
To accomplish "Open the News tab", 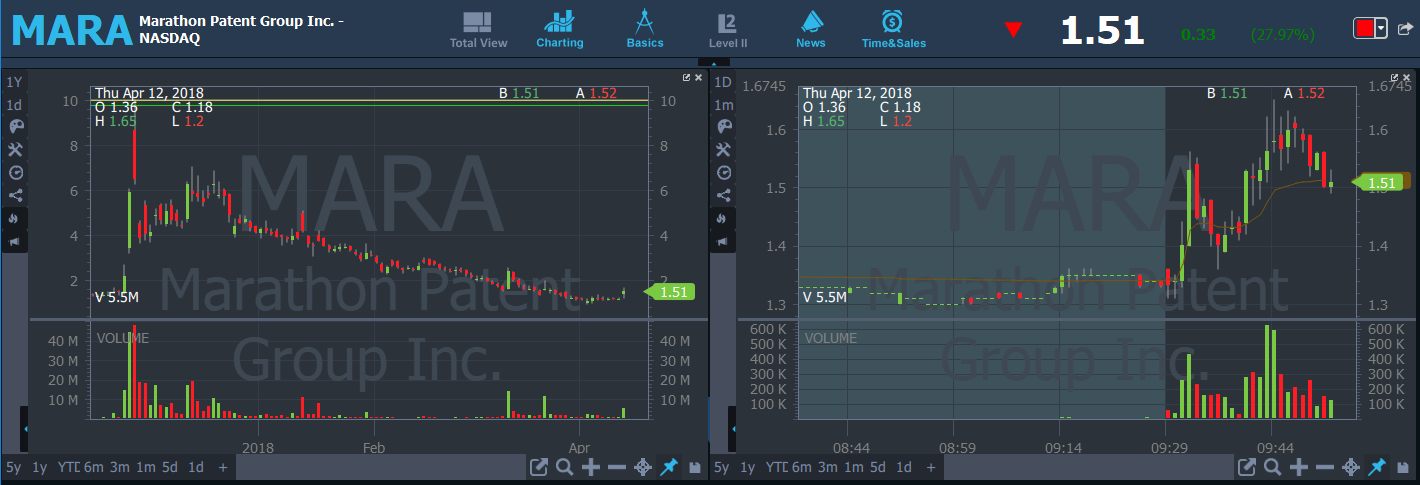I will coord(811,30).
